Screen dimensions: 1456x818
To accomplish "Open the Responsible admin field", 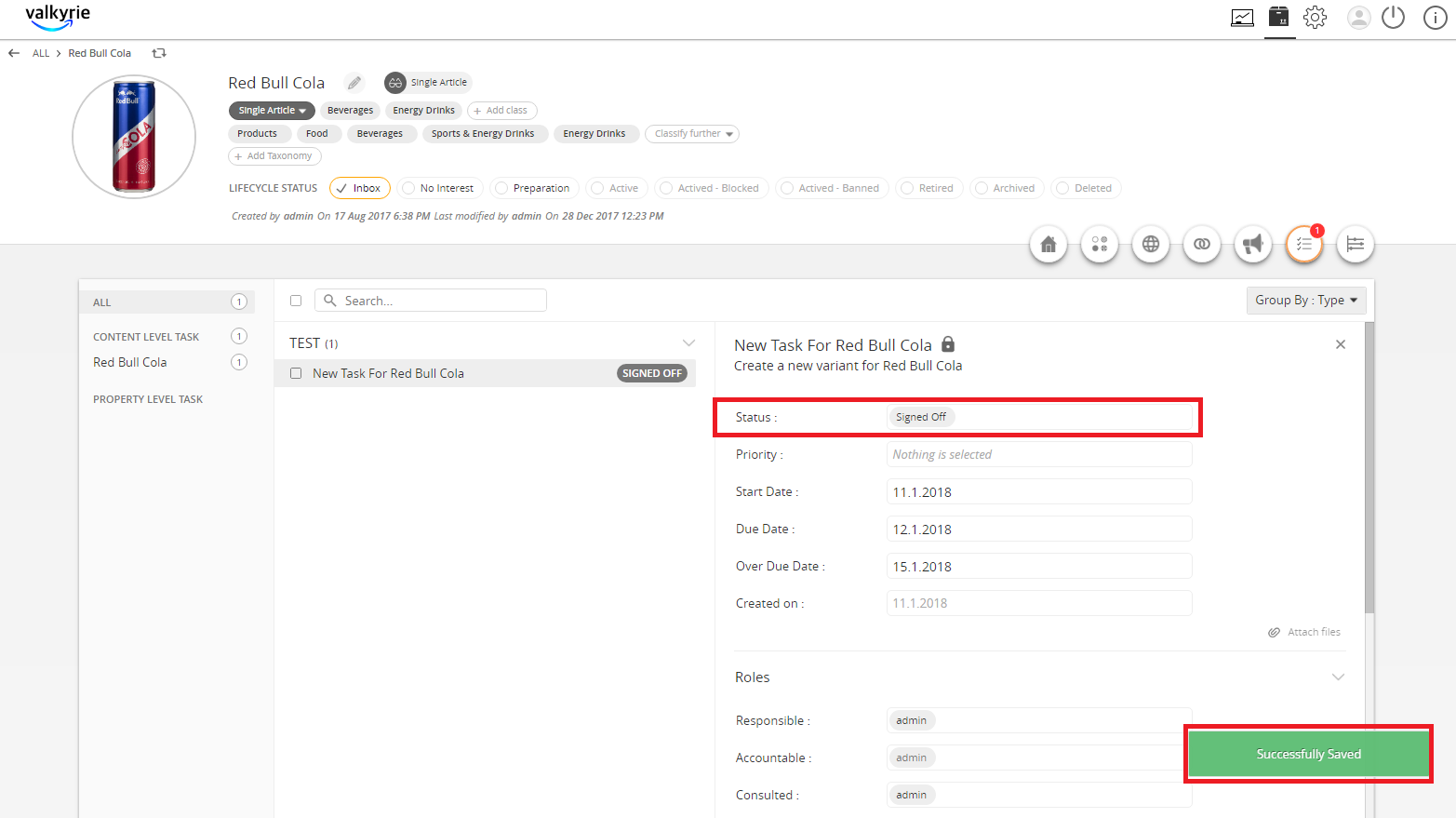I will click(1039, 720).
